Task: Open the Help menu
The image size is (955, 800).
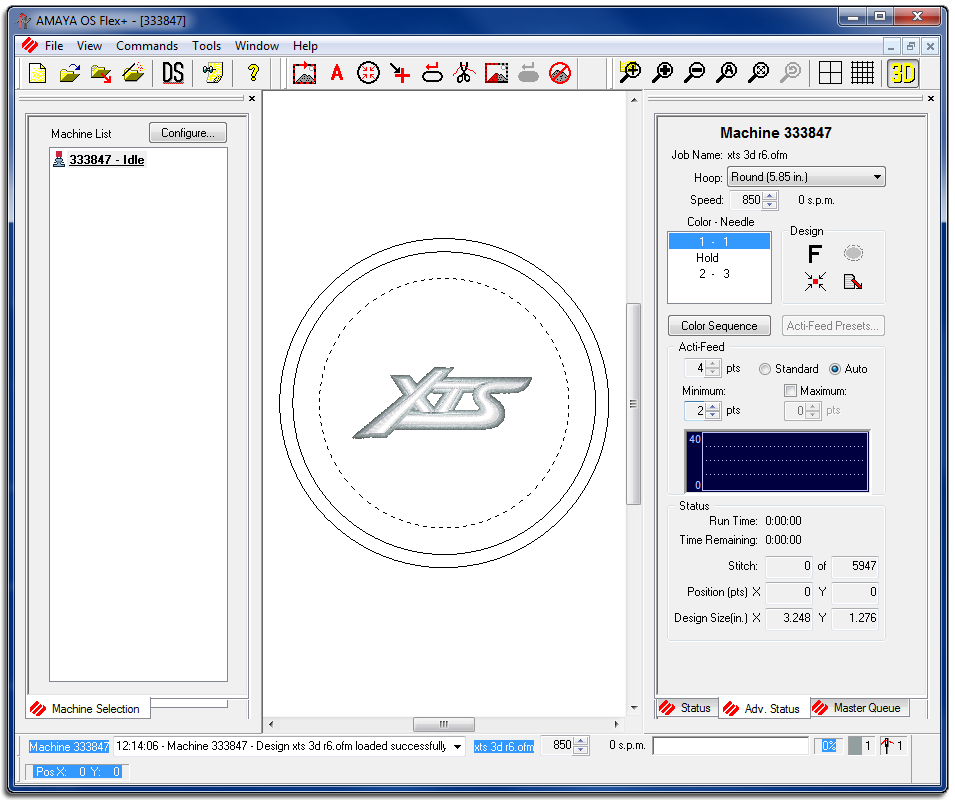Action: (x=305, y=46)
